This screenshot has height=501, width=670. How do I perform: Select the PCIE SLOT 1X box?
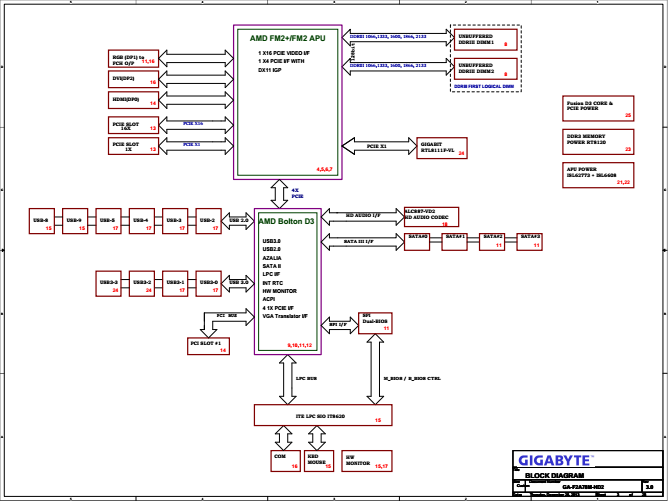pos(133,146)
